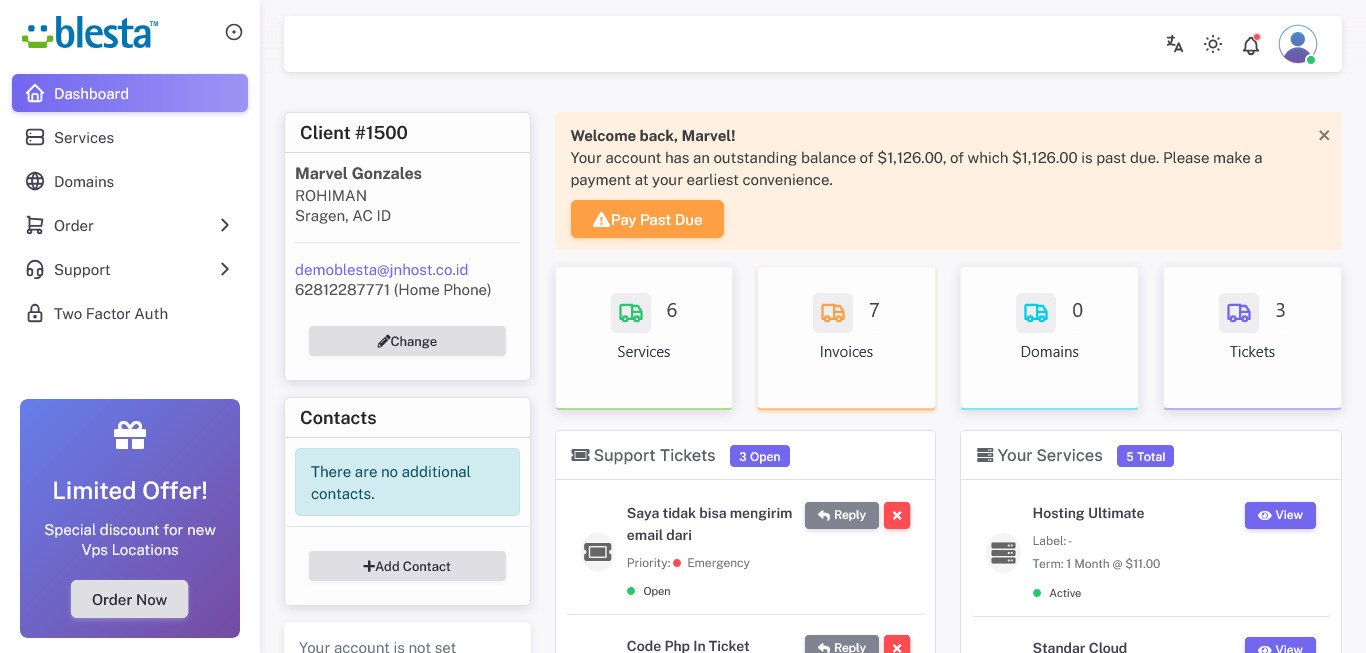Toggle light/dark theme sun icon
Screen dimensions: 1366x653
pos(1213,44)
